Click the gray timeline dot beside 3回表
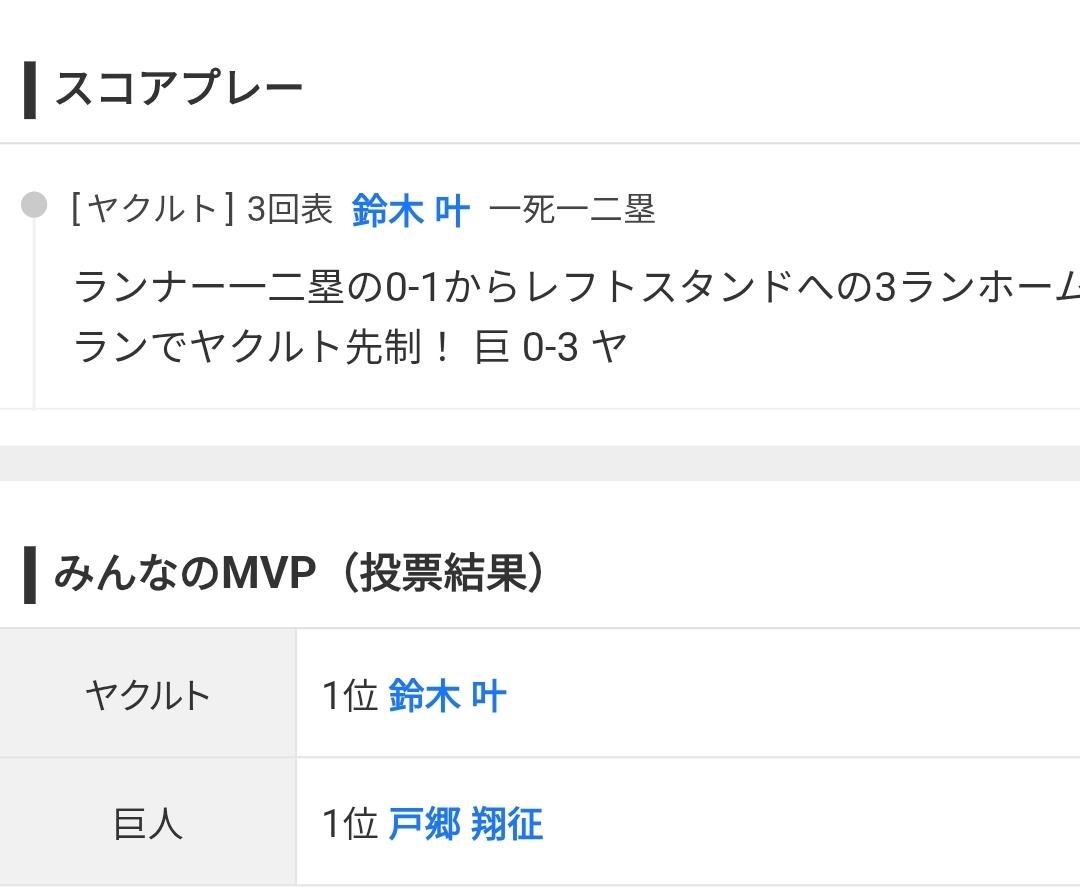The width and height of the screenshot is (1080, 892). pyautogui.click(x=34, y=205)
